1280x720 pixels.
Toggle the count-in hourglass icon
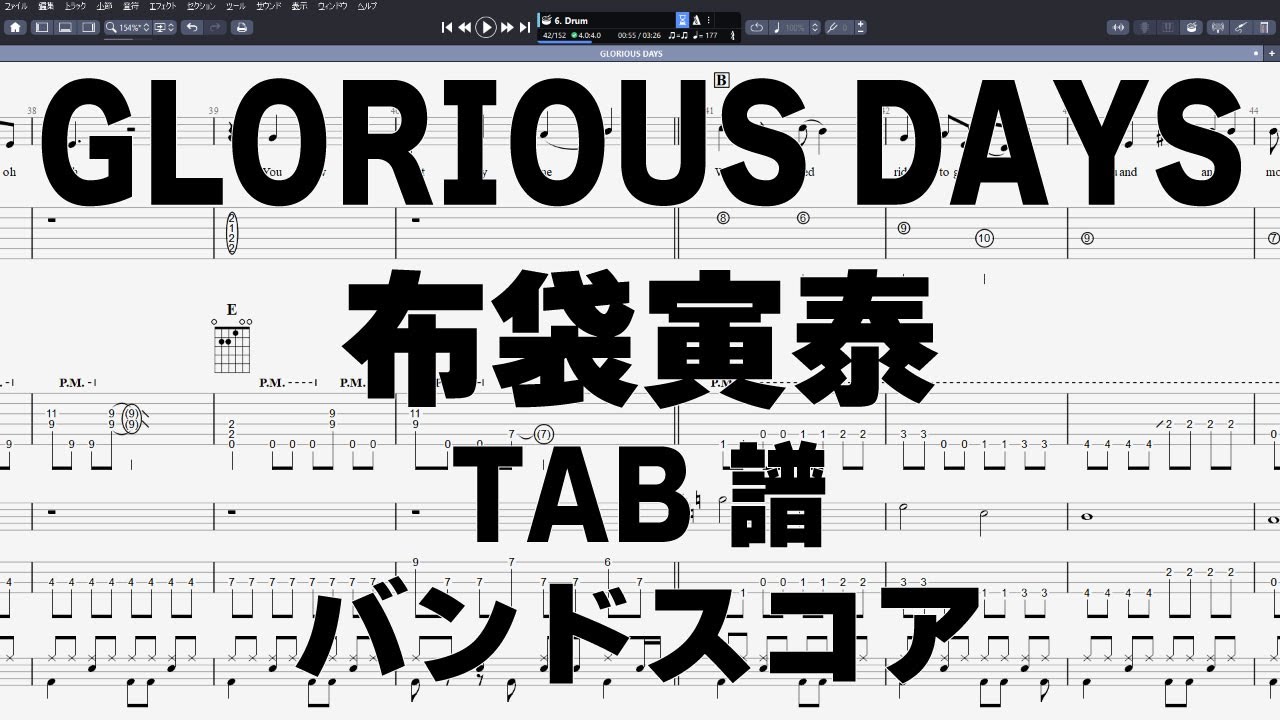point(682,20)
